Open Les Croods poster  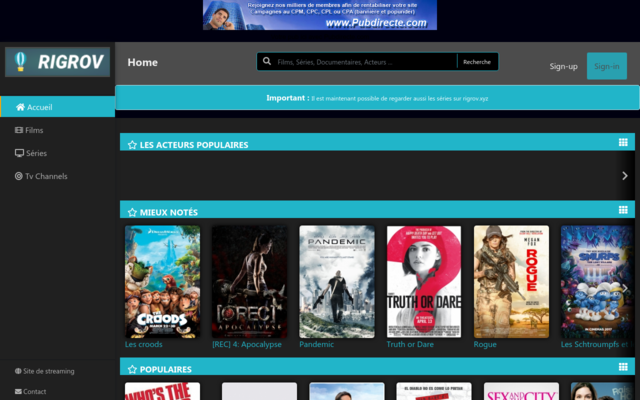point(162,282)
